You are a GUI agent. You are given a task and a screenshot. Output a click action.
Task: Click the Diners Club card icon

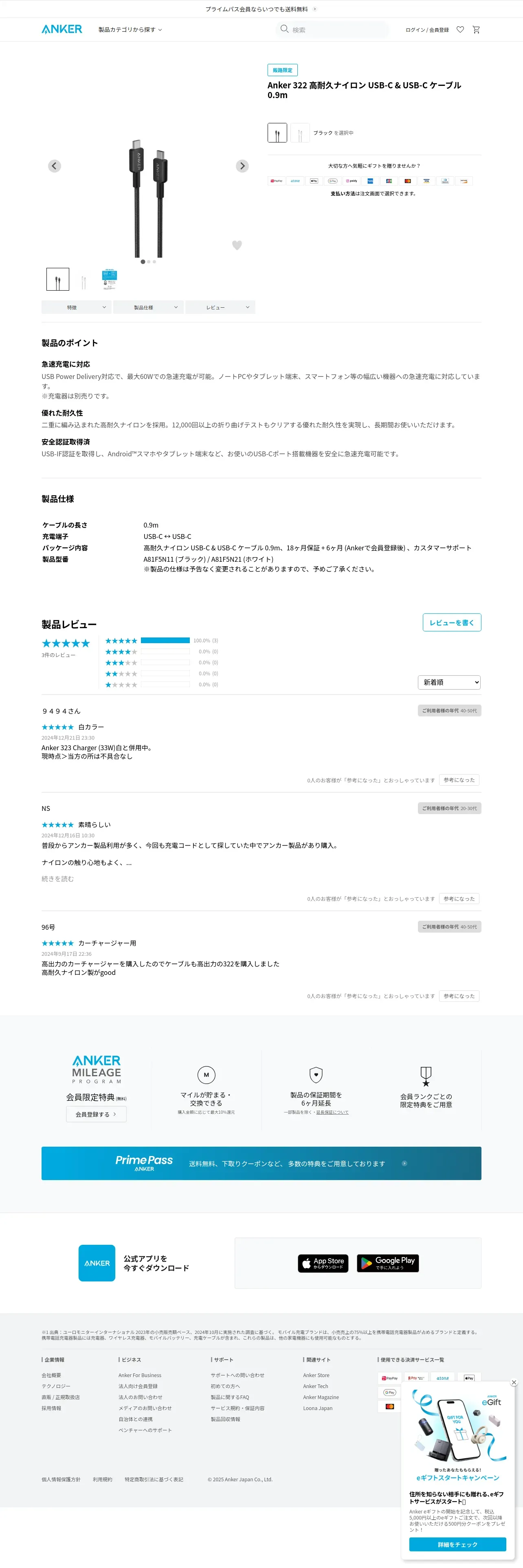tap(445, 181)
